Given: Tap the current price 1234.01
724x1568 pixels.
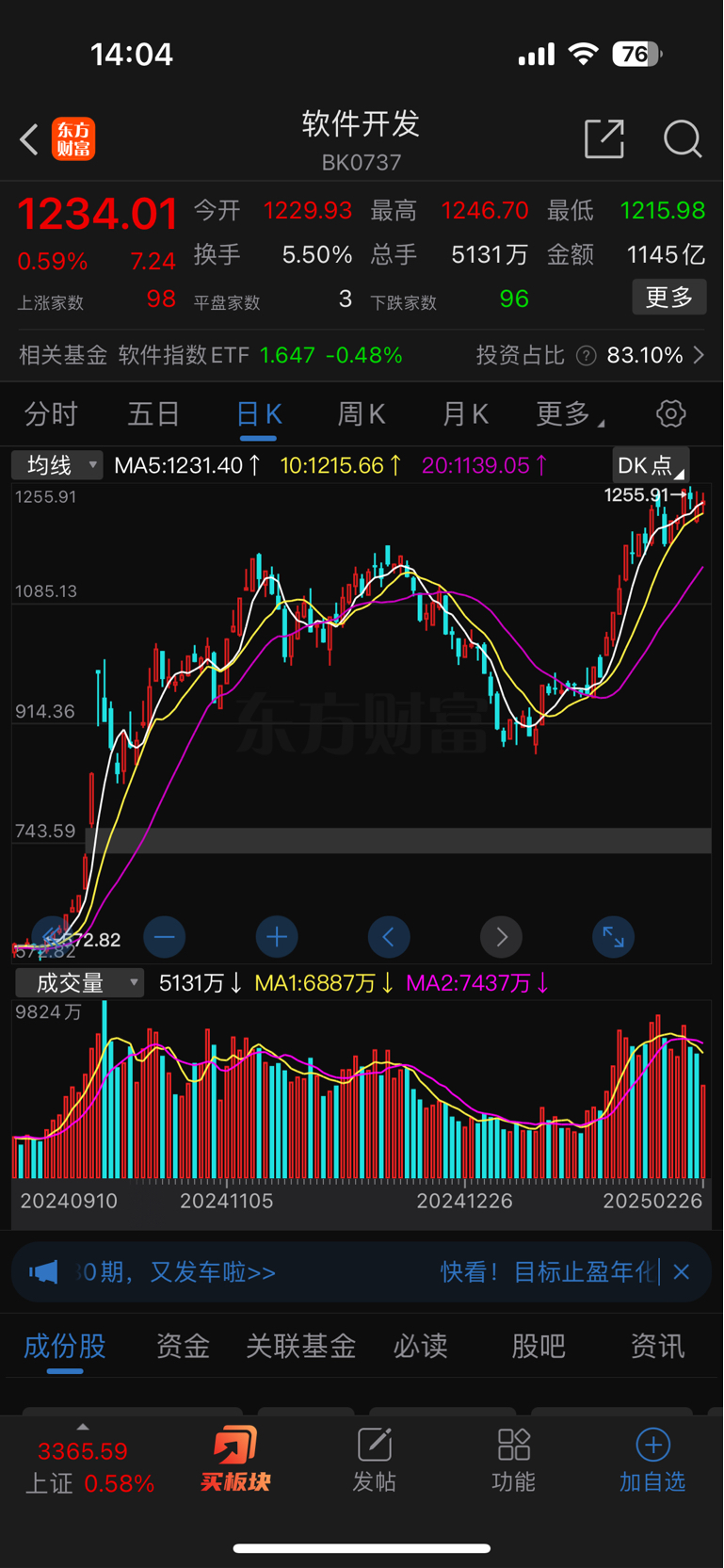Looking at the screenshot, I should [97, 214].
